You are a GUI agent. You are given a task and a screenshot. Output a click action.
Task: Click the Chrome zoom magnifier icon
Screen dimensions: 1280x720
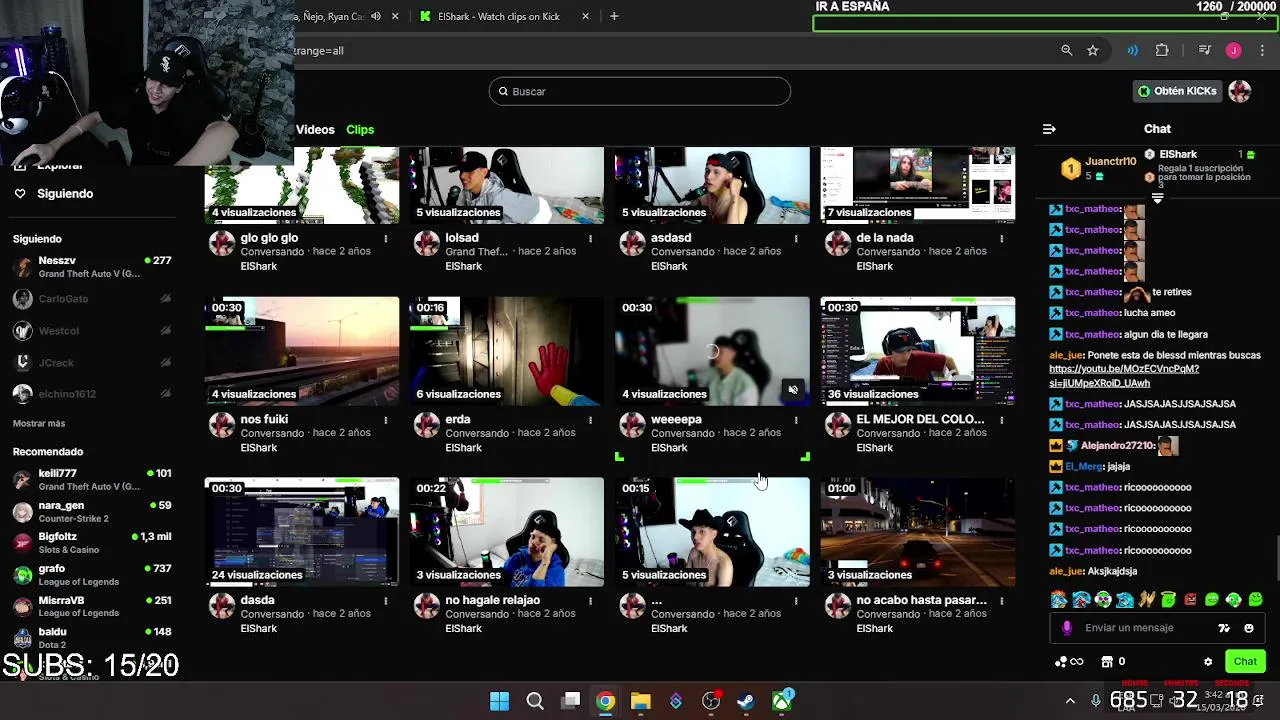tap(1066, 50)
